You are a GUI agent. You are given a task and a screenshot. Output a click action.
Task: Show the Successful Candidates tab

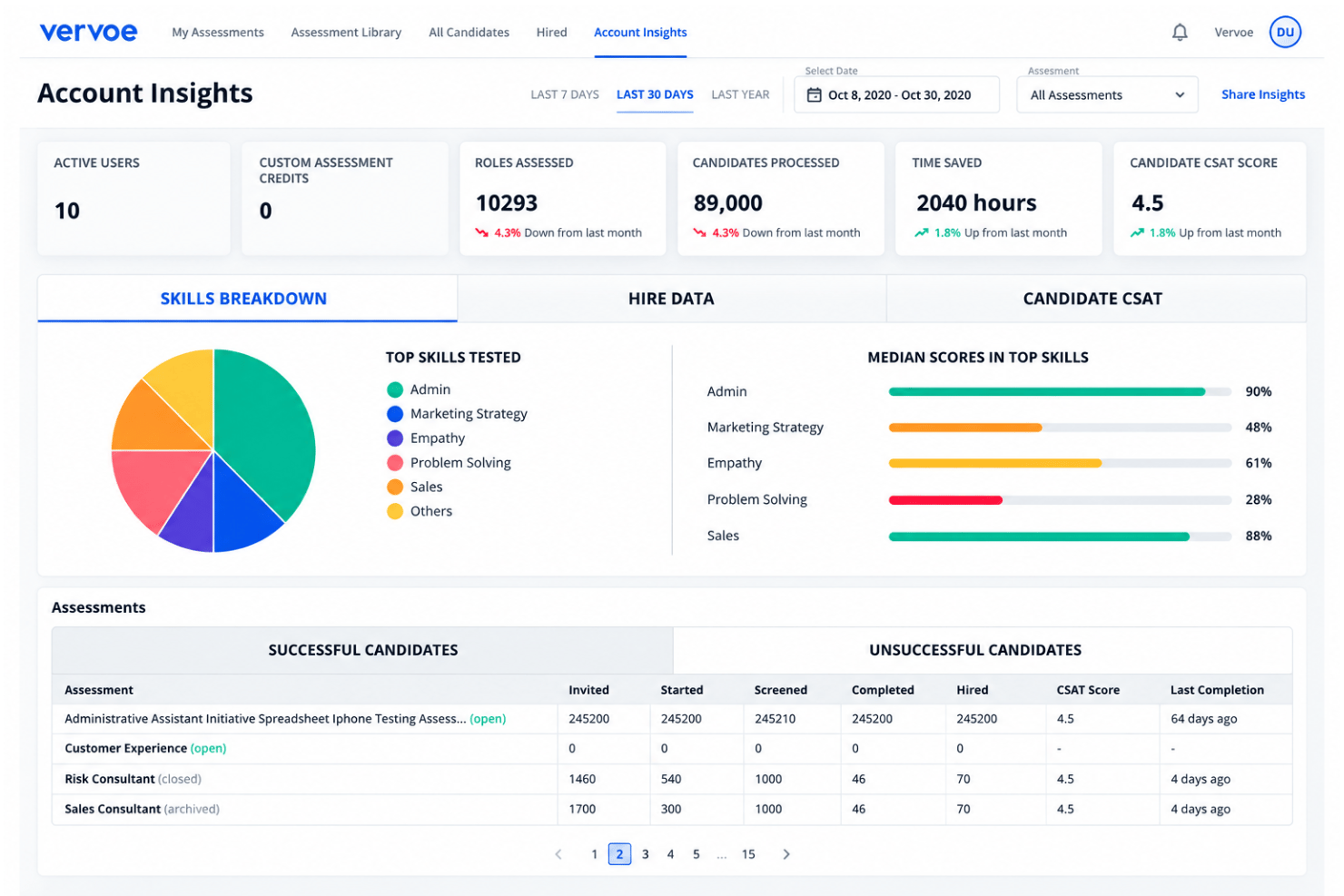point(362,650)
